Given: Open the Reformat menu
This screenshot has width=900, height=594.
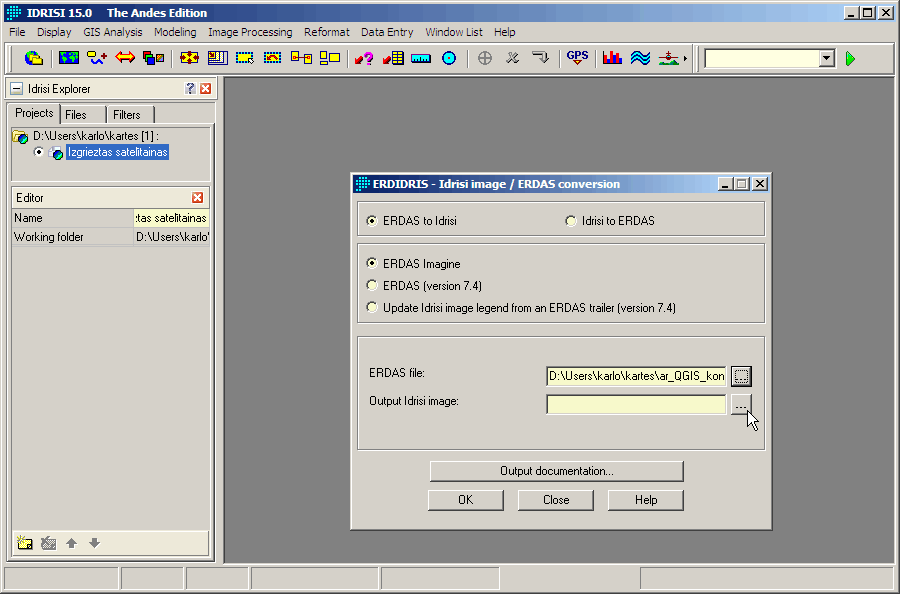Looking at the screenshot, I should tap(327, 32).
